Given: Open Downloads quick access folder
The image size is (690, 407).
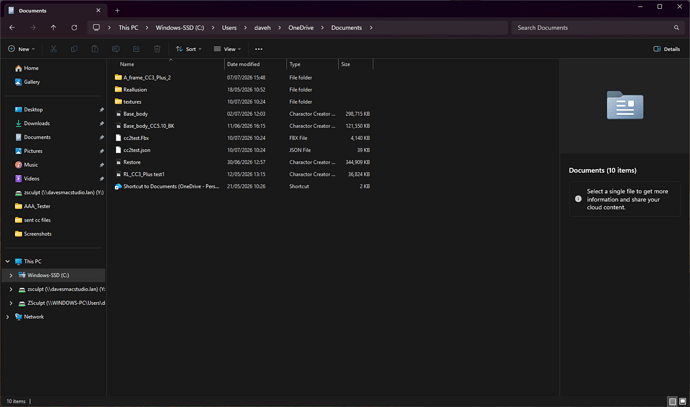Looking at the screenshot, I should click(x=32, y=123).
